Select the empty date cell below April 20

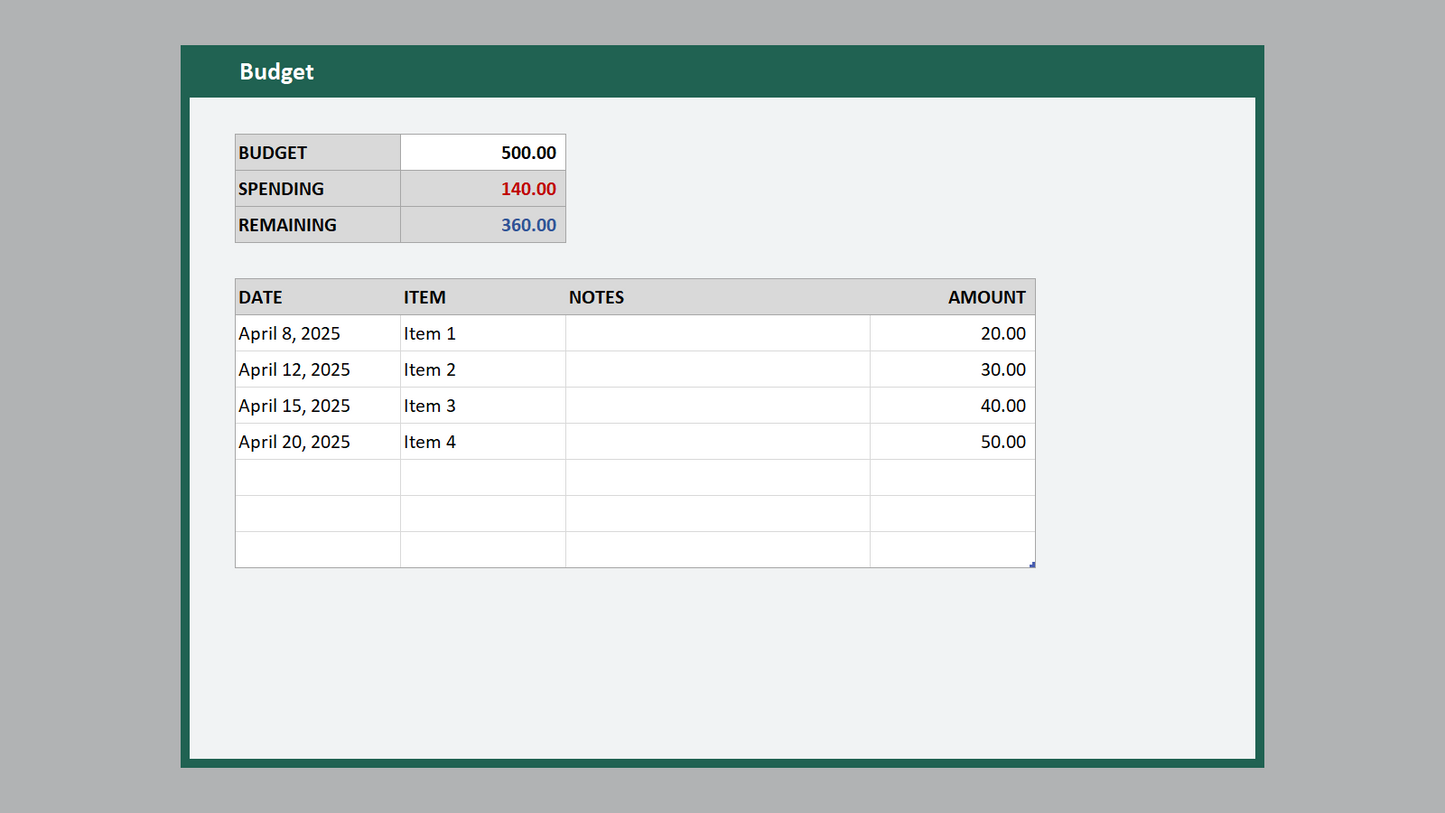(x=317, y=478)
